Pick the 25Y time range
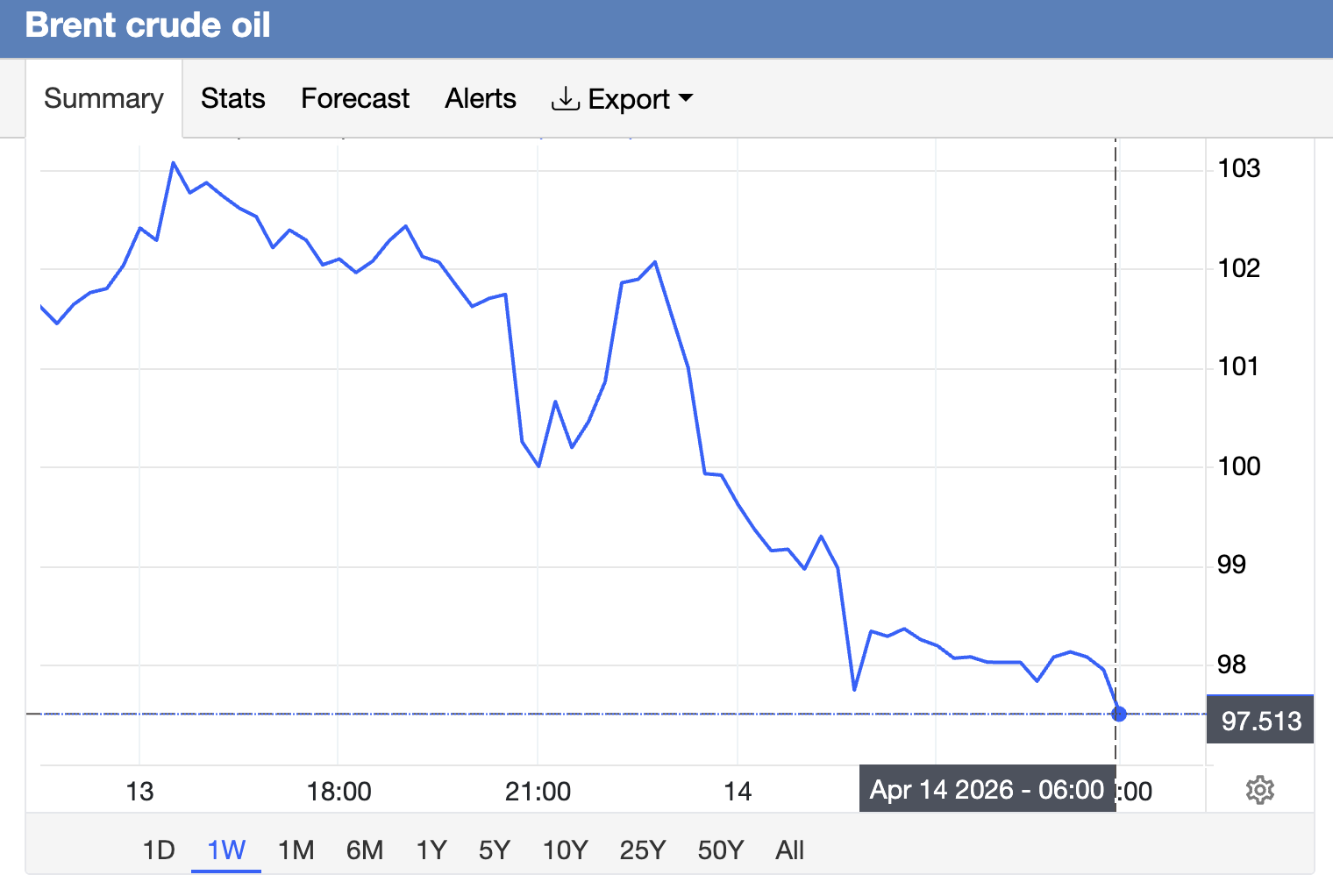1333x896 pixels. point(642,850)
